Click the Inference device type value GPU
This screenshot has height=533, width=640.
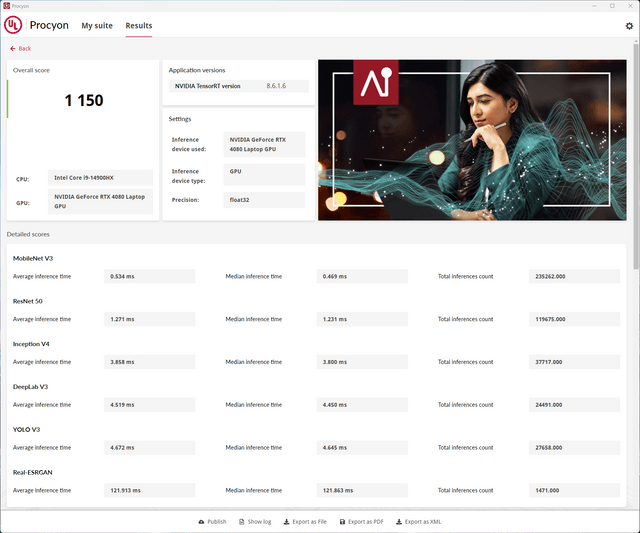(264, 175)
